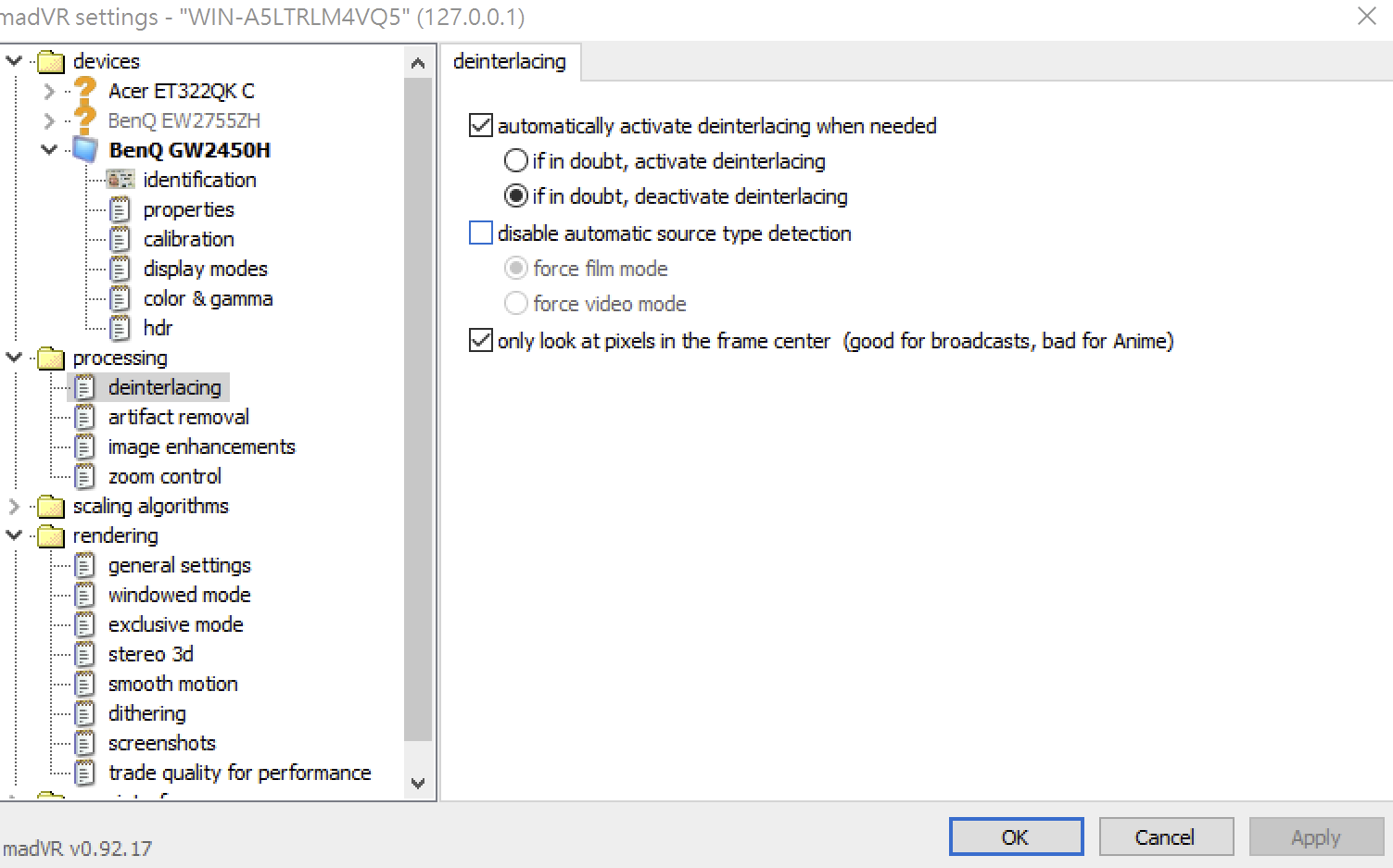
Task: Toggle only look at pixels in frame center
Action: click(x=480, y=340)
